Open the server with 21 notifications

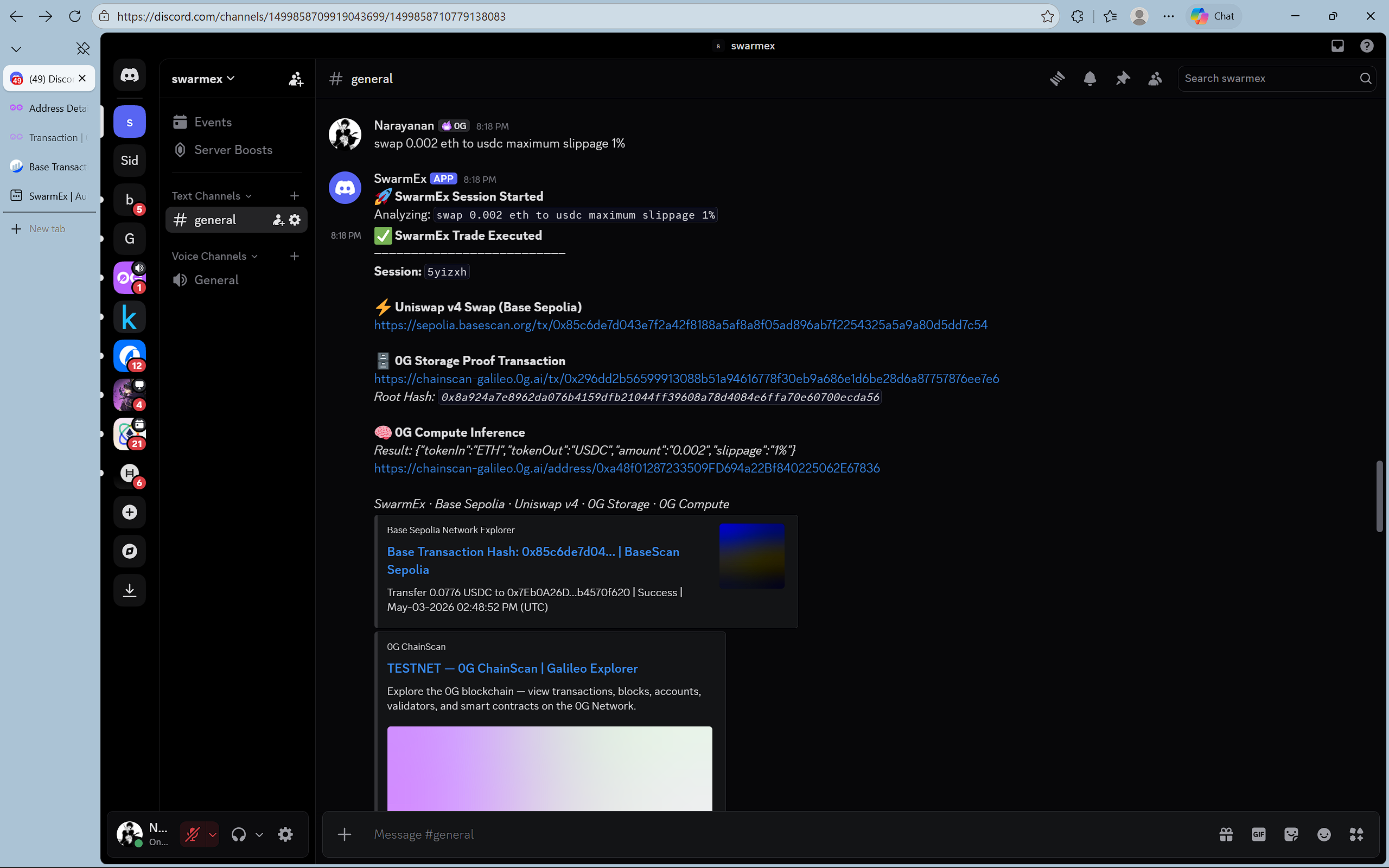(x=130, y=434)
